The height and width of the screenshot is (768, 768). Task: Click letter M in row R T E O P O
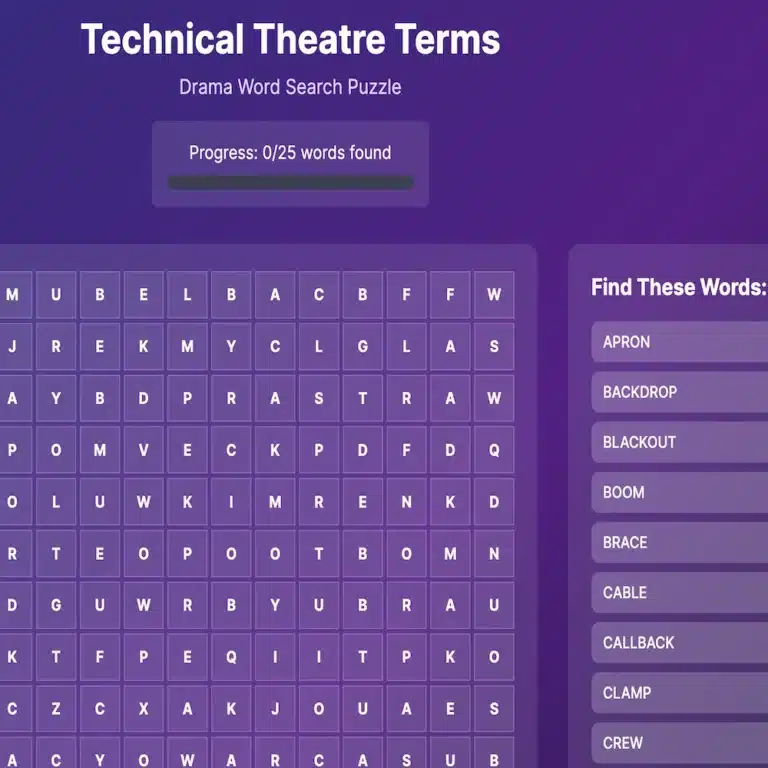[x=450, y=553]
